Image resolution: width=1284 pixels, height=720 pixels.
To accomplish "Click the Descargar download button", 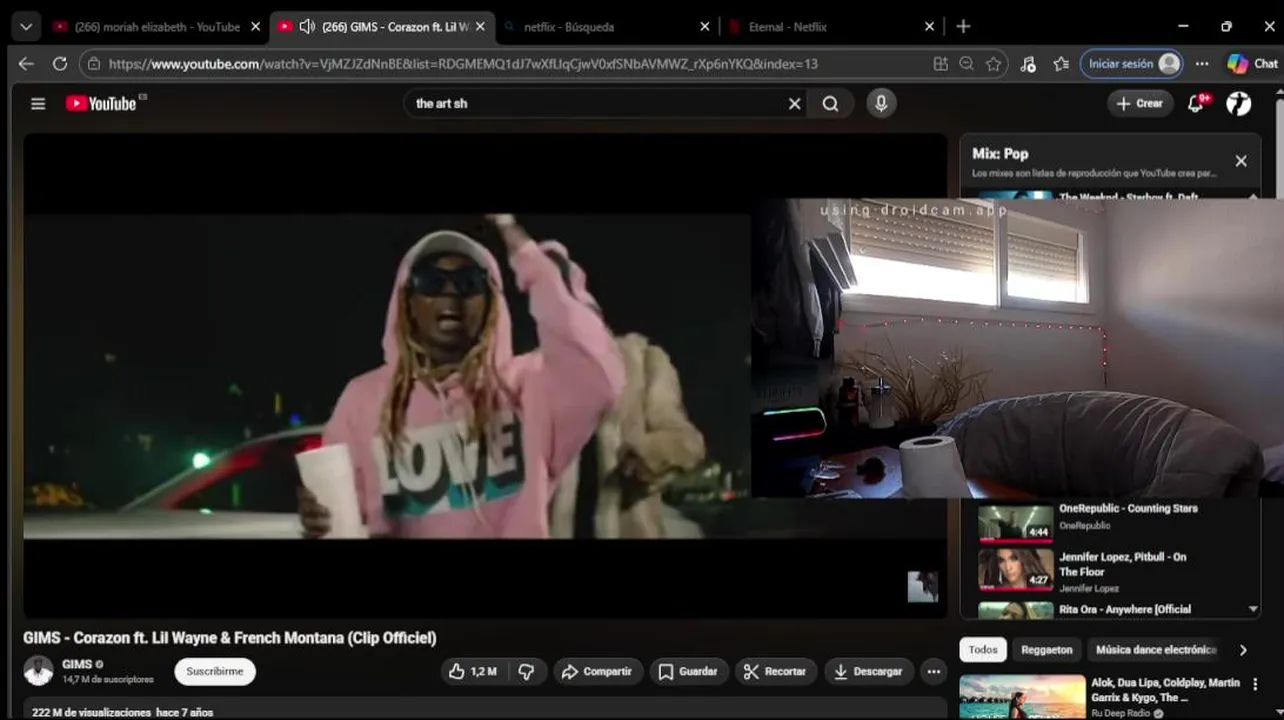I will (868, 671).
